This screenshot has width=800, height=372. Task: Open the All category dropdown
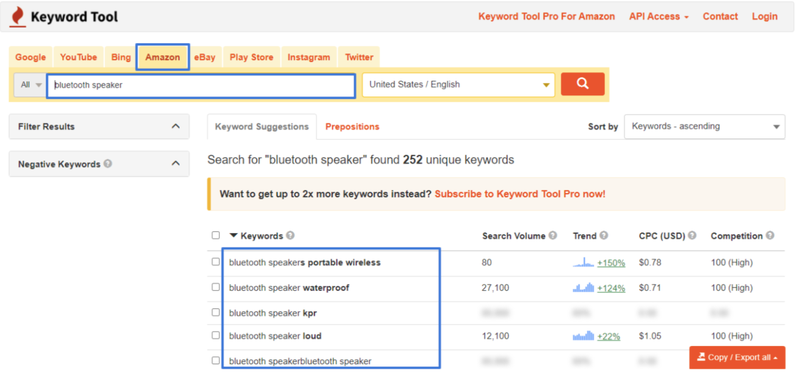pyautogui.click(x=30, y=85)
